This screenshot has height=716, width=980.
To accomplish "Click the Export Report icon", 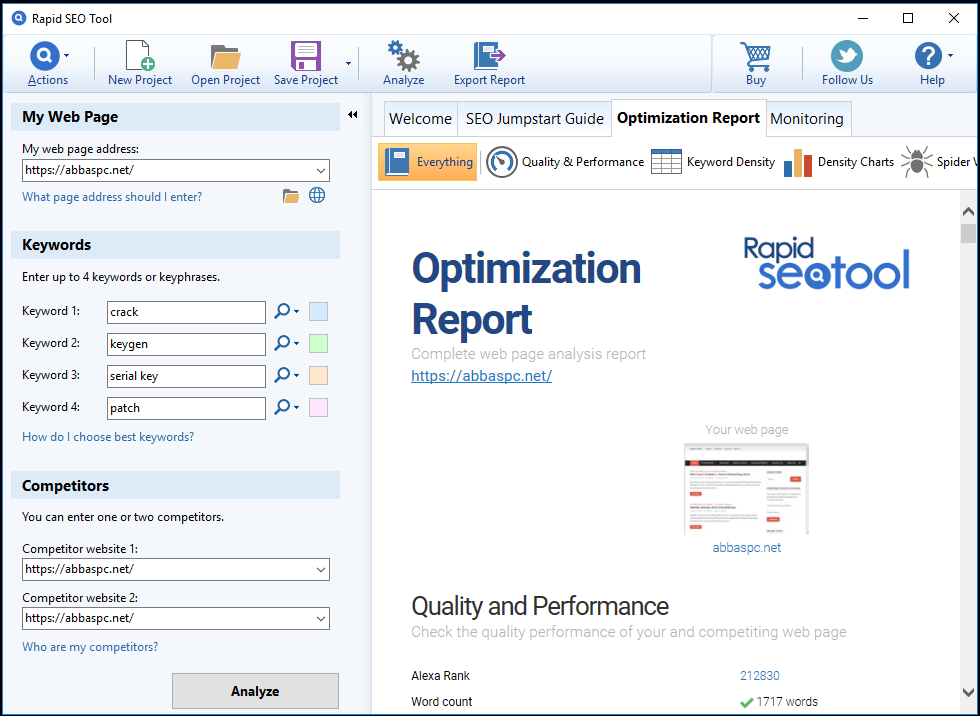I will pos(489,56).
